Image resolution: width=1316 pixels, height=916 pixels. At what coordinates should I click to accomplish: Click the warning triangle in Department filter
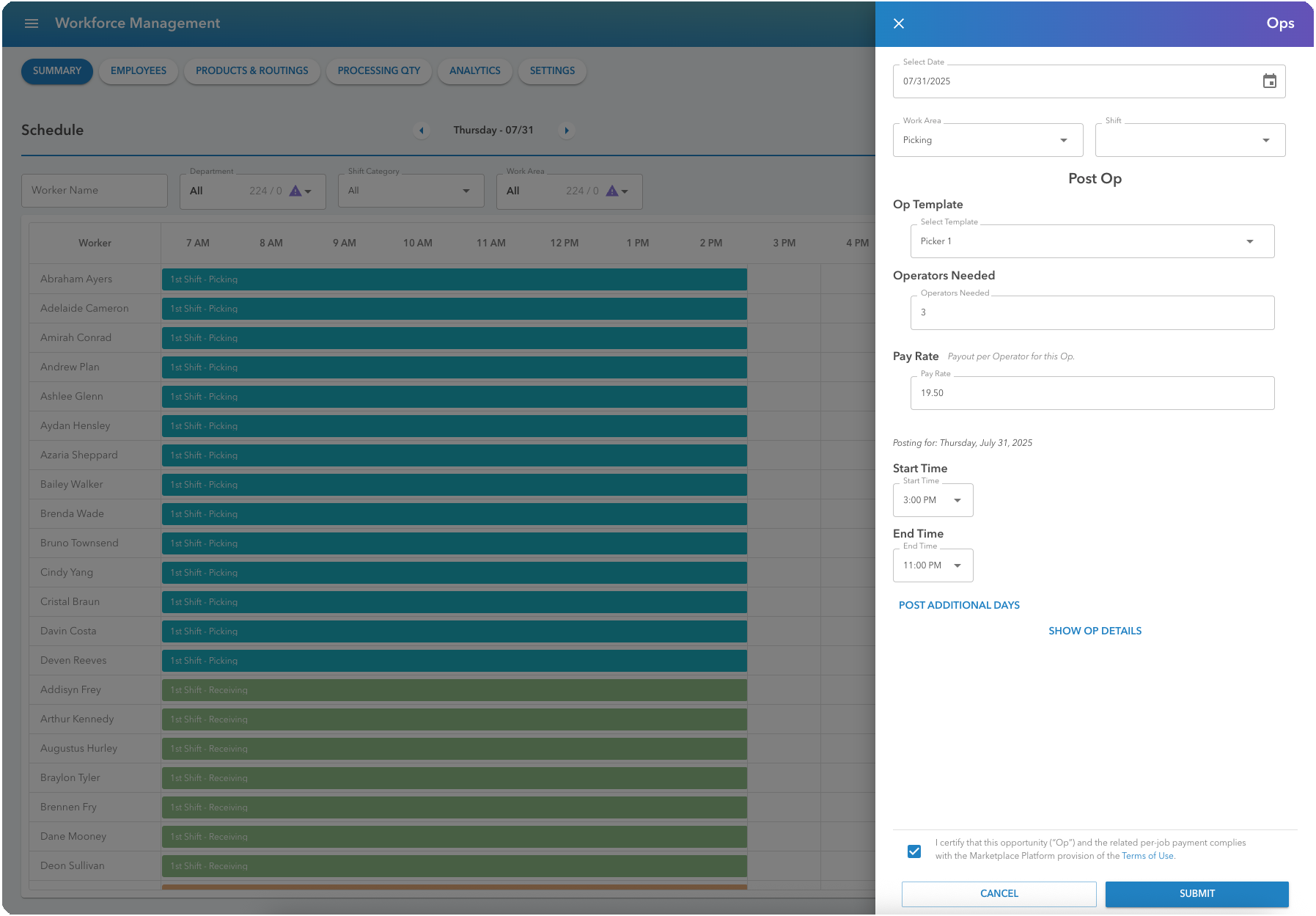(295, 191)
